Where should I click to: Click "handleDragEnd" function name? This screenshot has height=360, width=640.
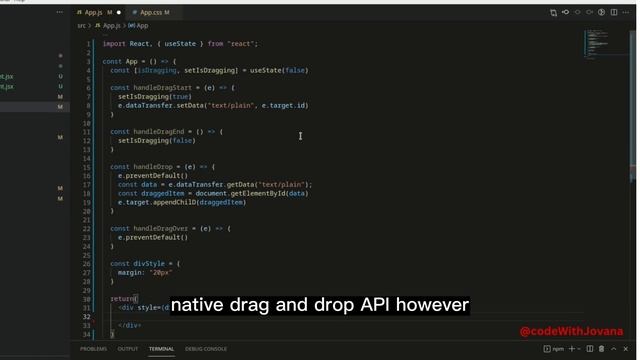pos(159,132)
